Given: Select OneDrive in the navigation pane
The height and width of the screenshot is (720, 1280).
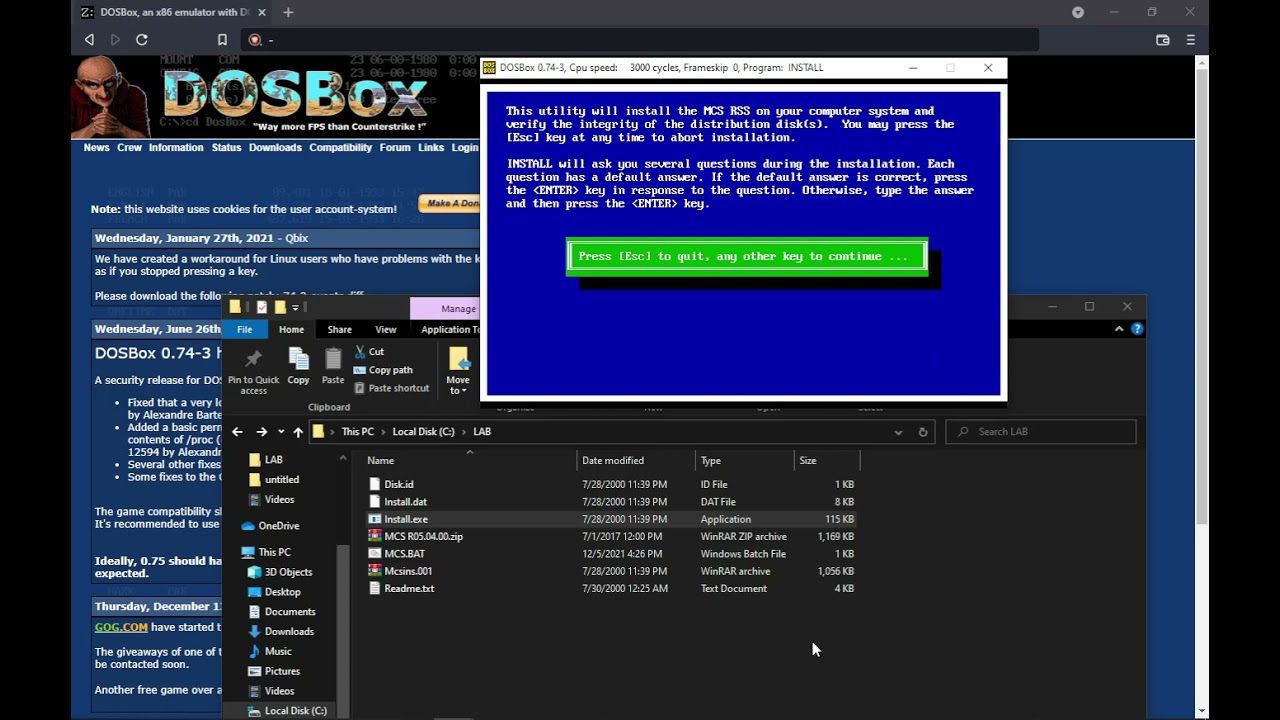Looking at the screenshot, I should (279, 526).
